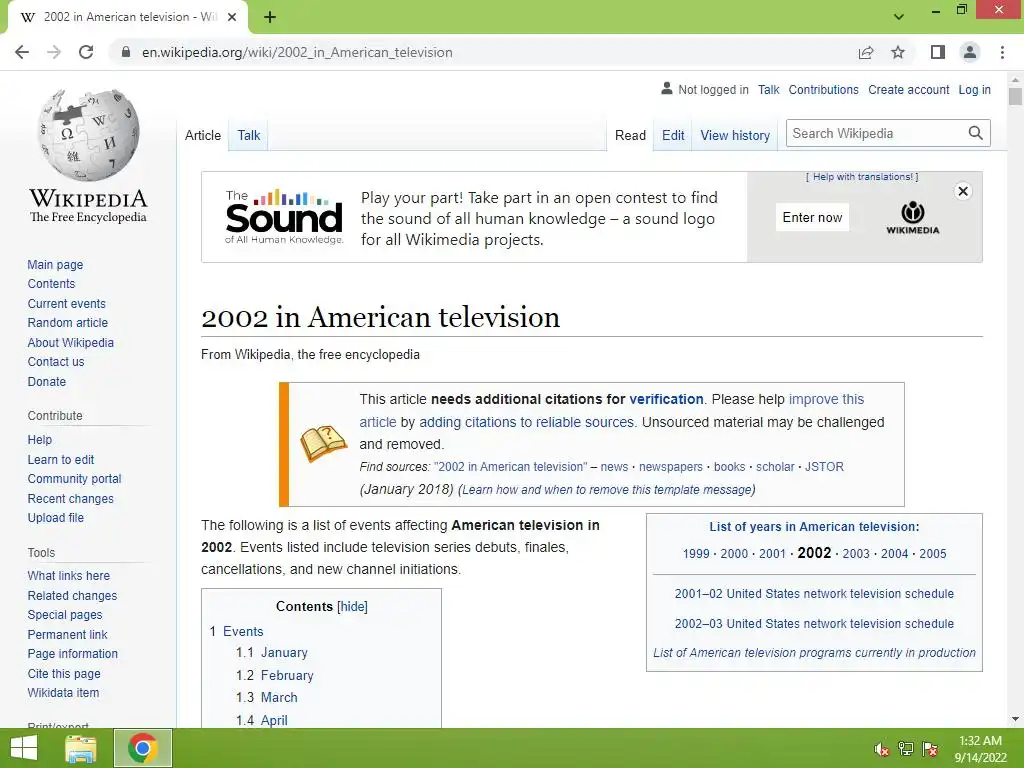Hide the Contents box via hide link
This screenshot has width=1024, height=768.
coord(353,606)
